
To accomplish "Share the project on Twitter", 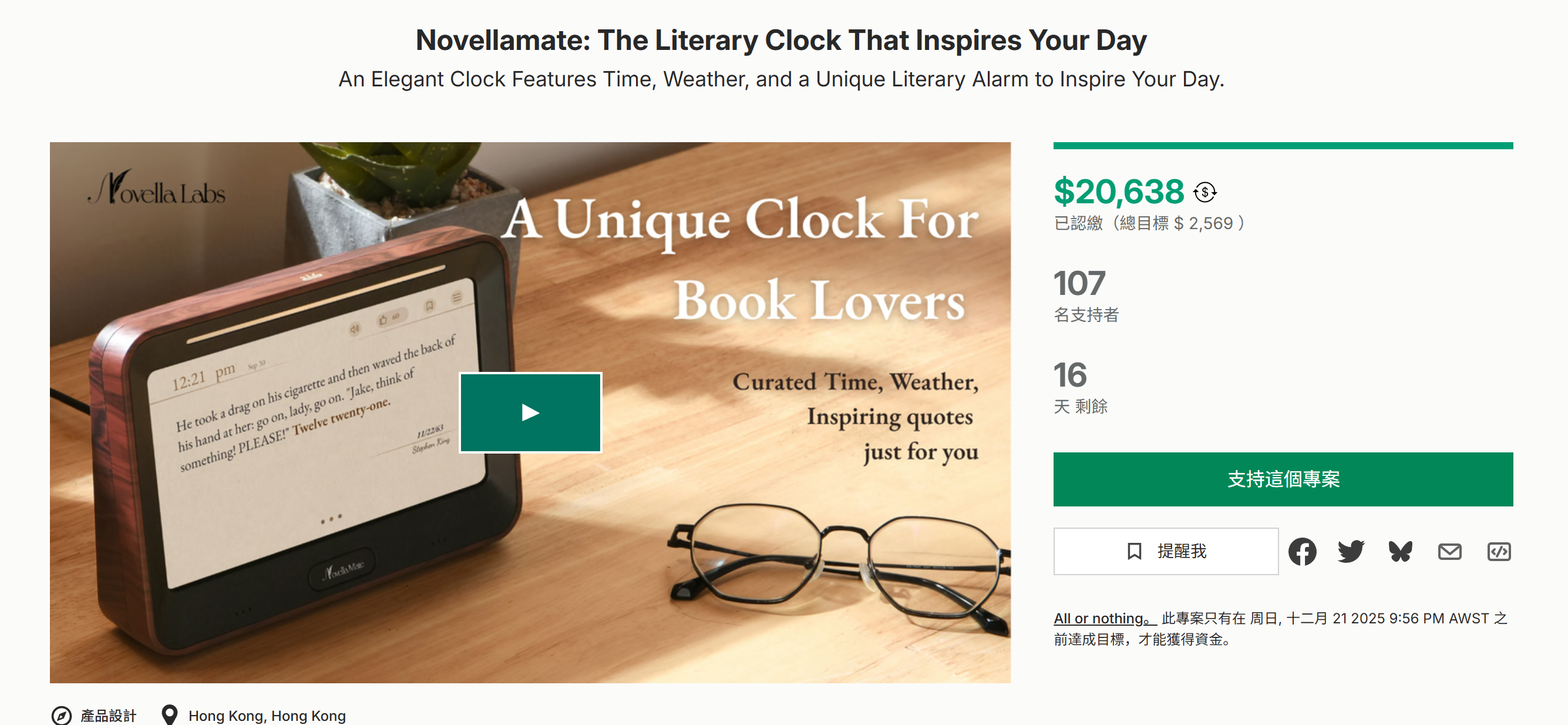I will 1351,552.
